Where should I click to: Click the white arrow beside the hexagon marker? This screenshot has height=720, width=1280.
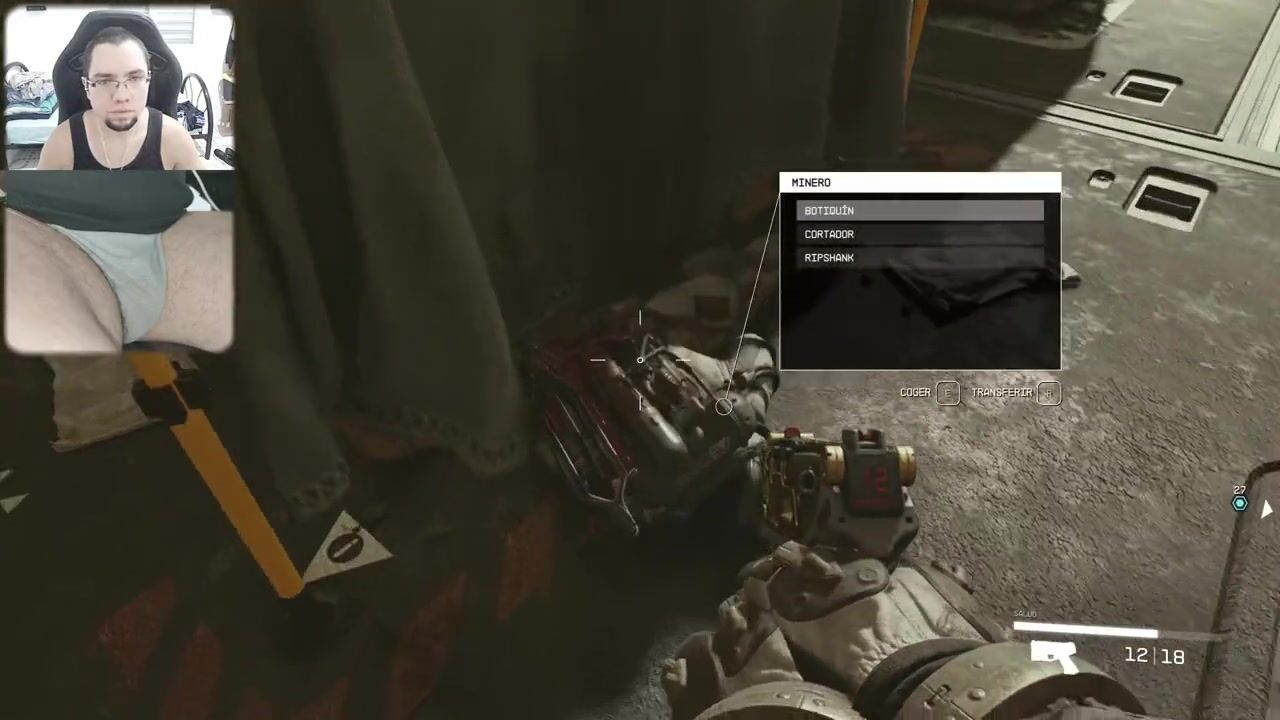point(1267,509)
